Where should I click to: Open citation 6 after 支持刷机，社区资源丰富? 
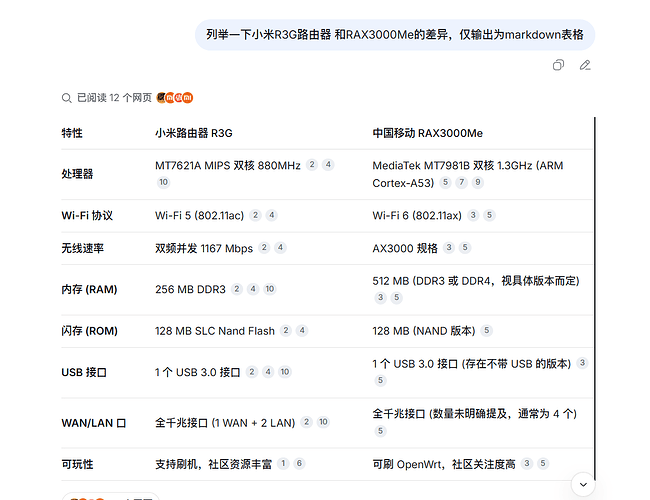tap(299, 464)
